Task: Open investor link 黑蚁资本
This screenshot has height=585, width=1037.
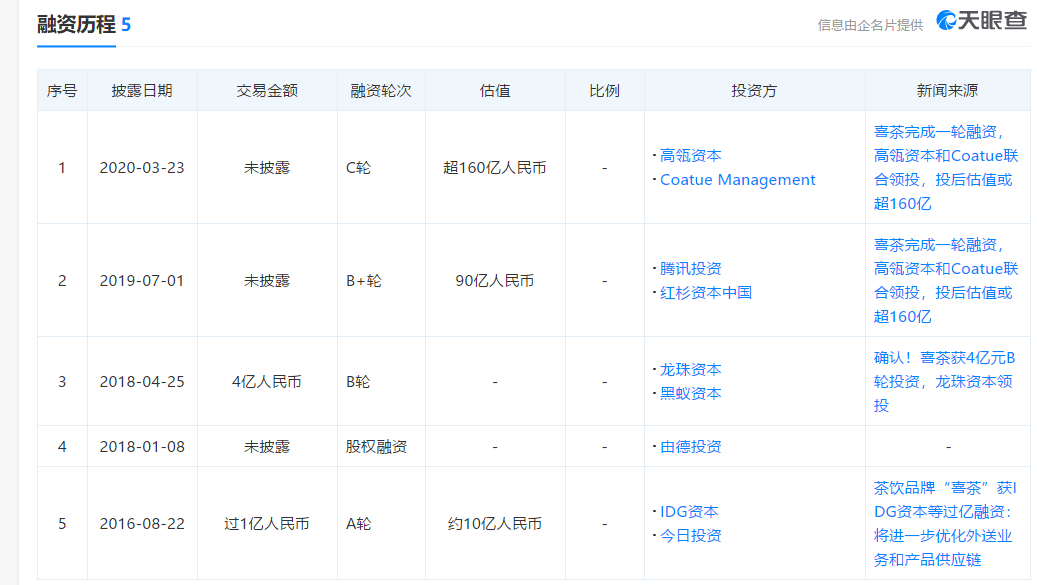Action: coord(690,394)
